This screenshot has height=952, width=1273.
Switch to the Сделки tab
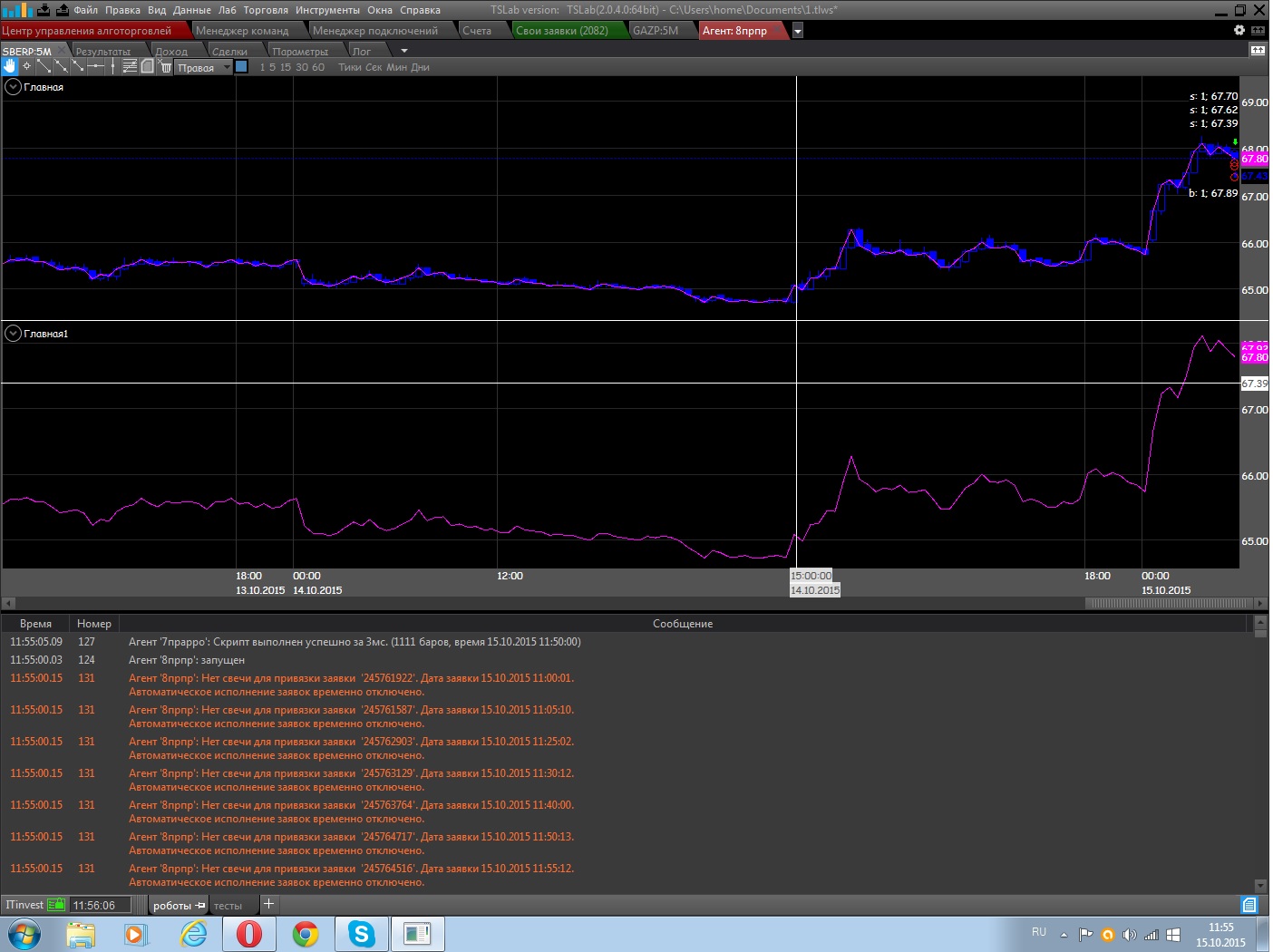[229, 52]
